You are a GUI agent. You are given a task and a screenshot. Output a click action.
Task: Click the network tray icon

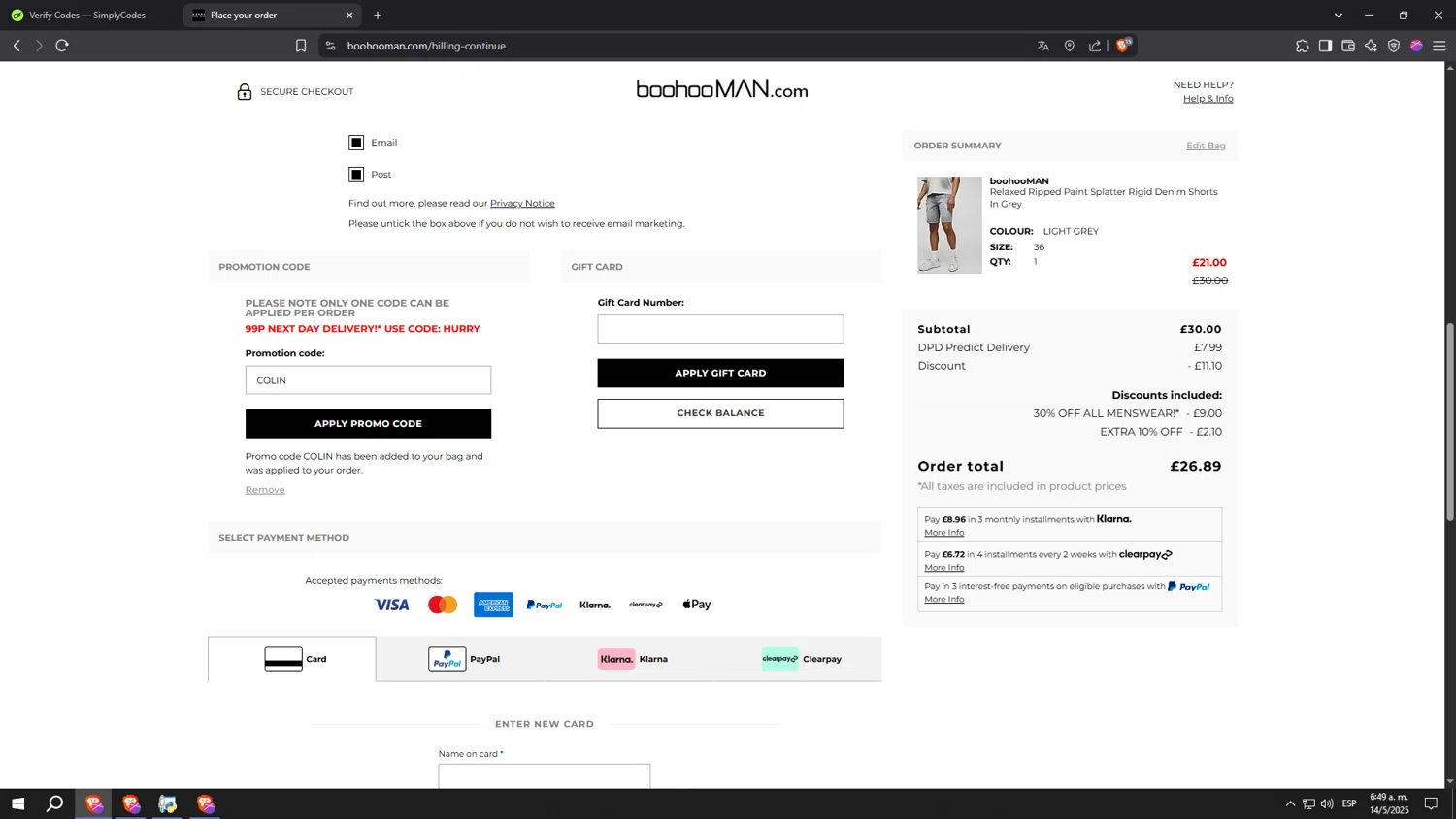point(1308,803)
